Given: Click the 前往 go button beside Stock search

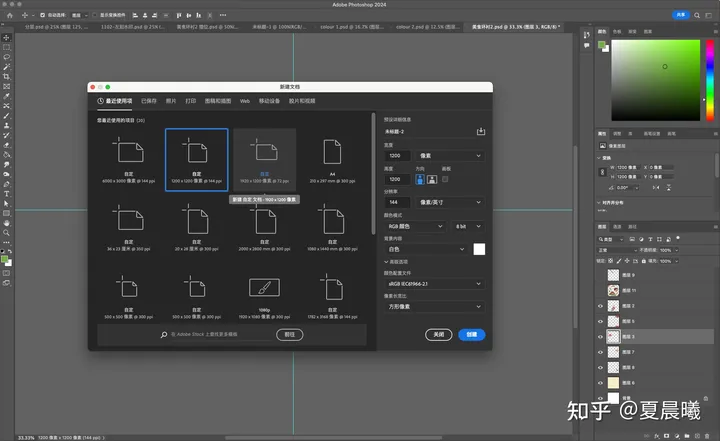Looking at the screenshot, I should (x=289, y=334).
